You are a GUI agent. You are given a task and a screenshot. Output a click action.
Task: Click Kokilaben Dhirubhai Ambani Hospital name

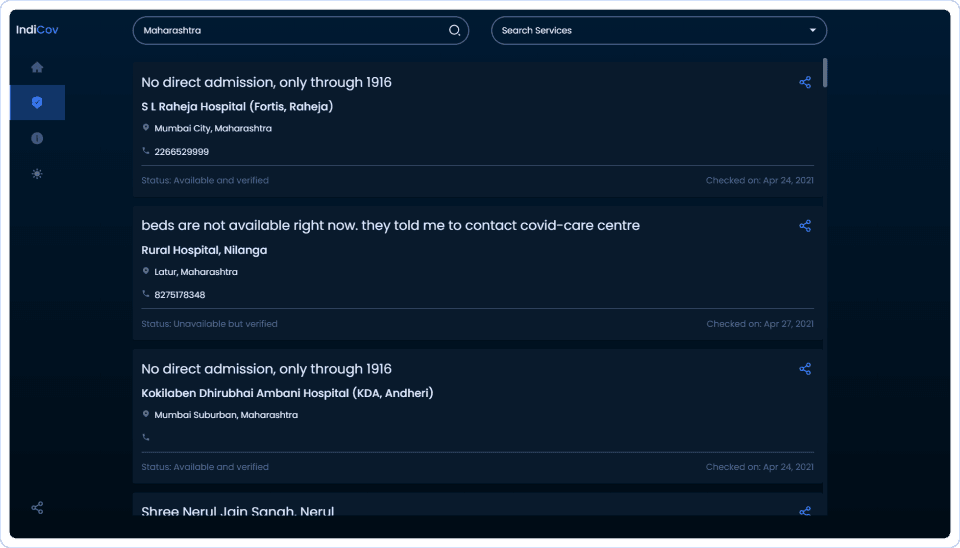point(287,393)
